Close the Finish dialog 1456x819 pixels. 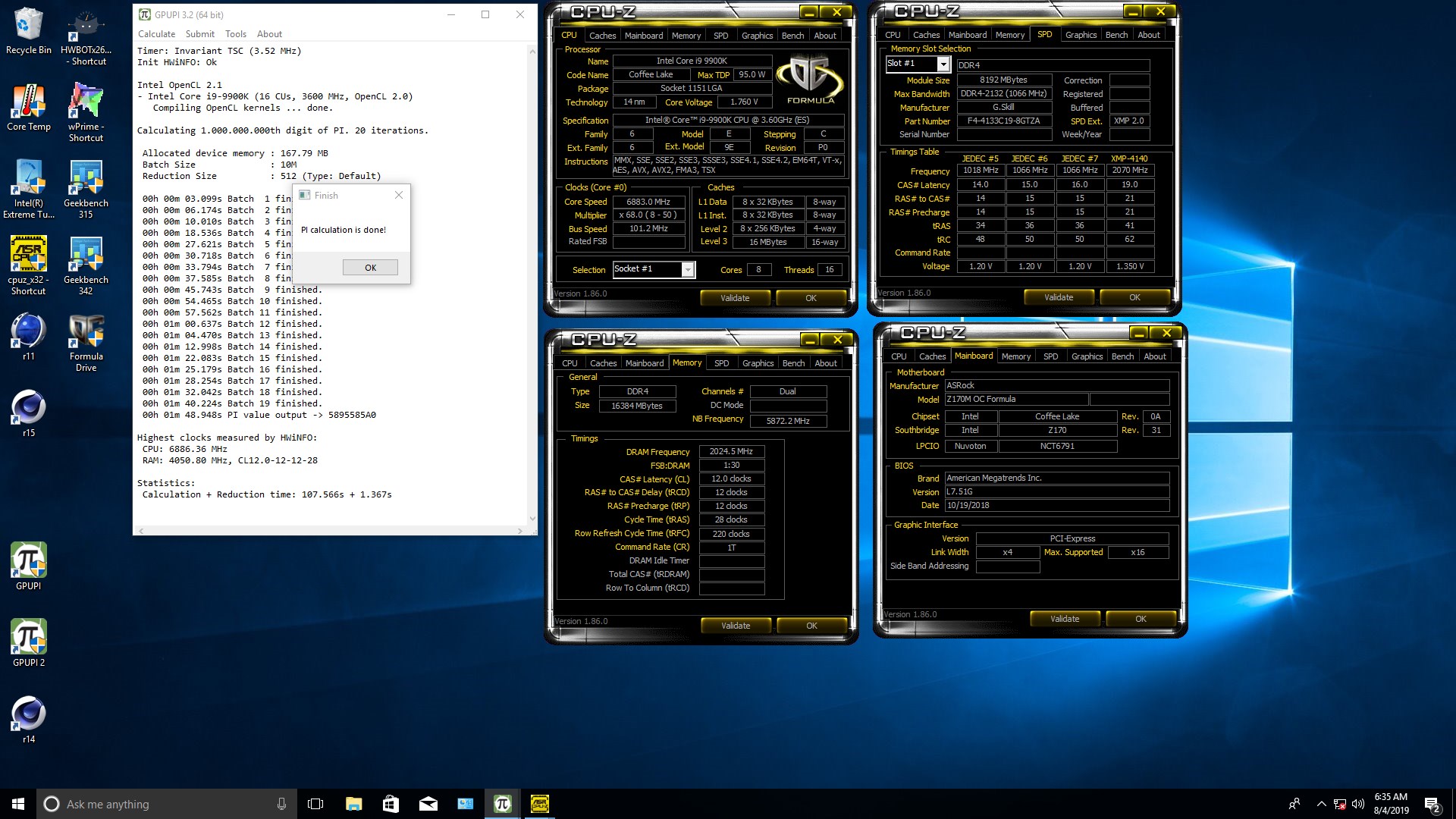399,195
